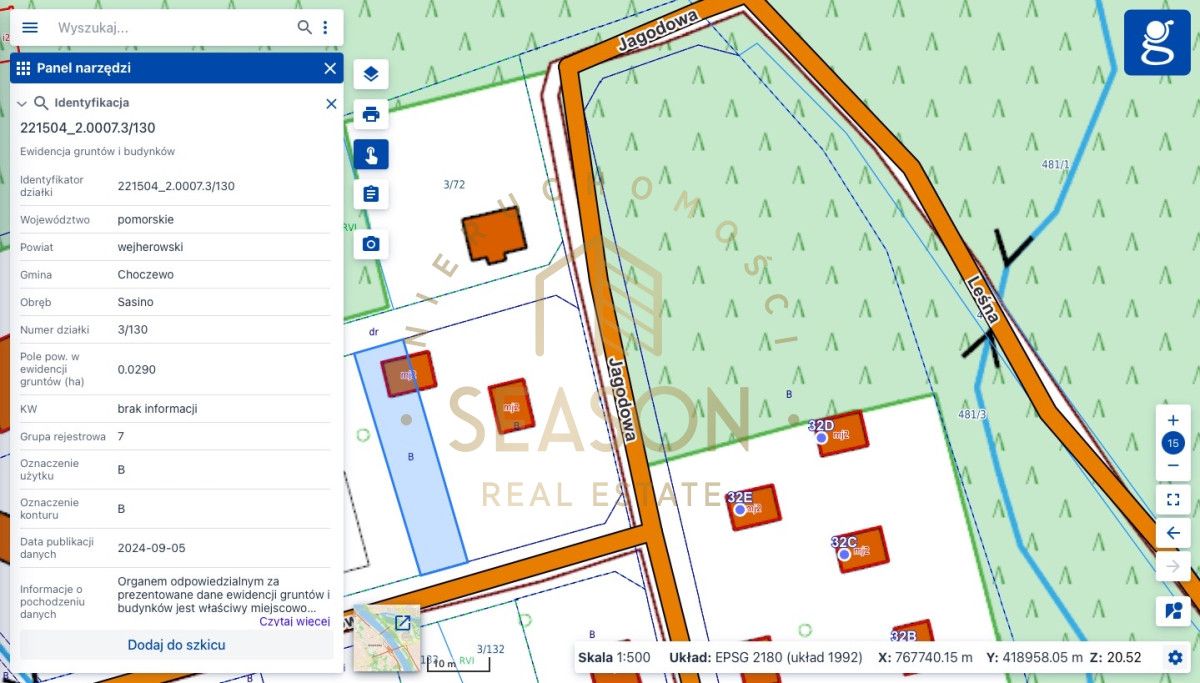1200x683 pixels.
Task: Click the Leśna street label
Action: click(x=984, y=298)
